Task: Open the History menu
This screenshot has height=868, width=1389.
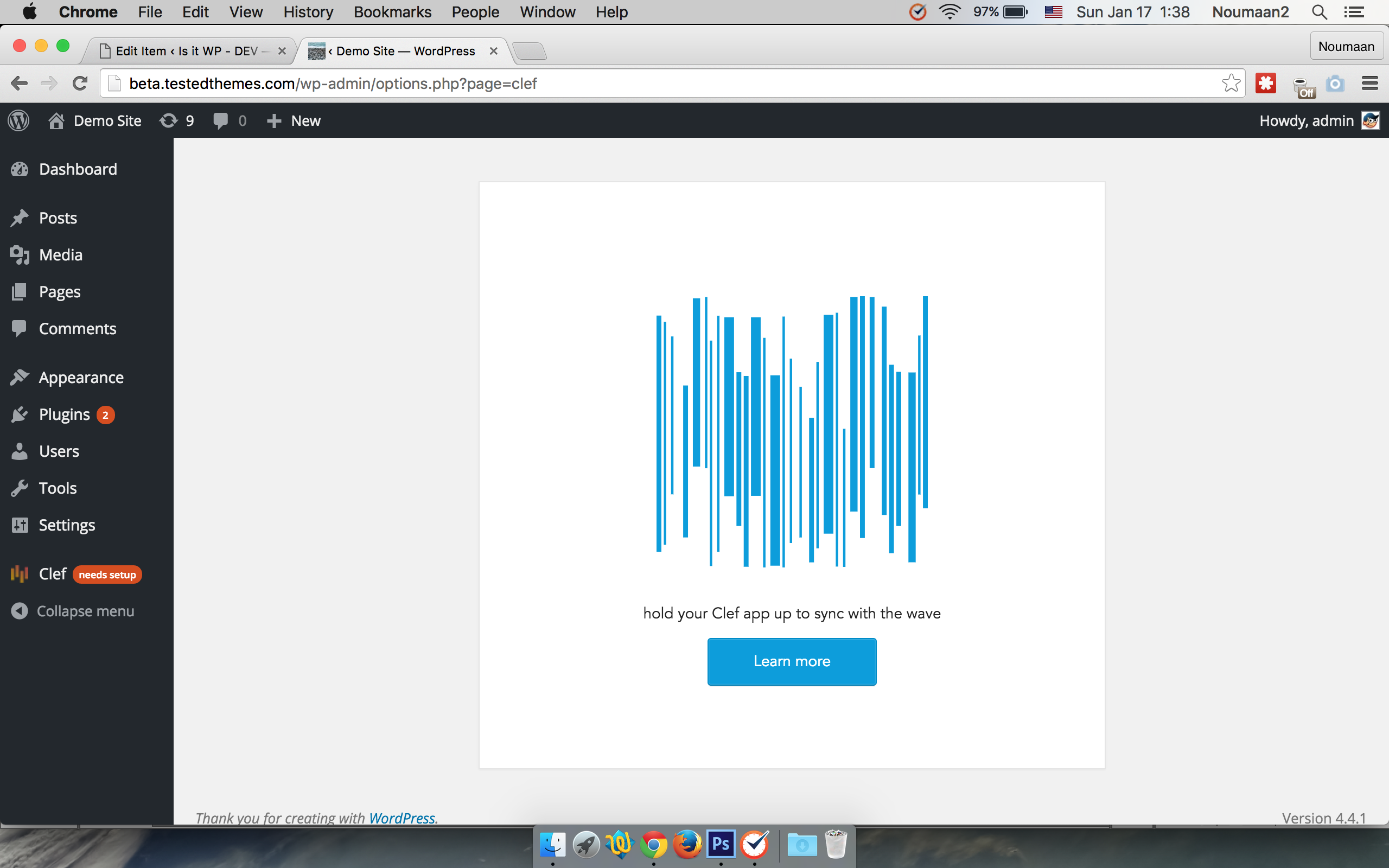Action: pyautogui.click(x=308, y=11)
